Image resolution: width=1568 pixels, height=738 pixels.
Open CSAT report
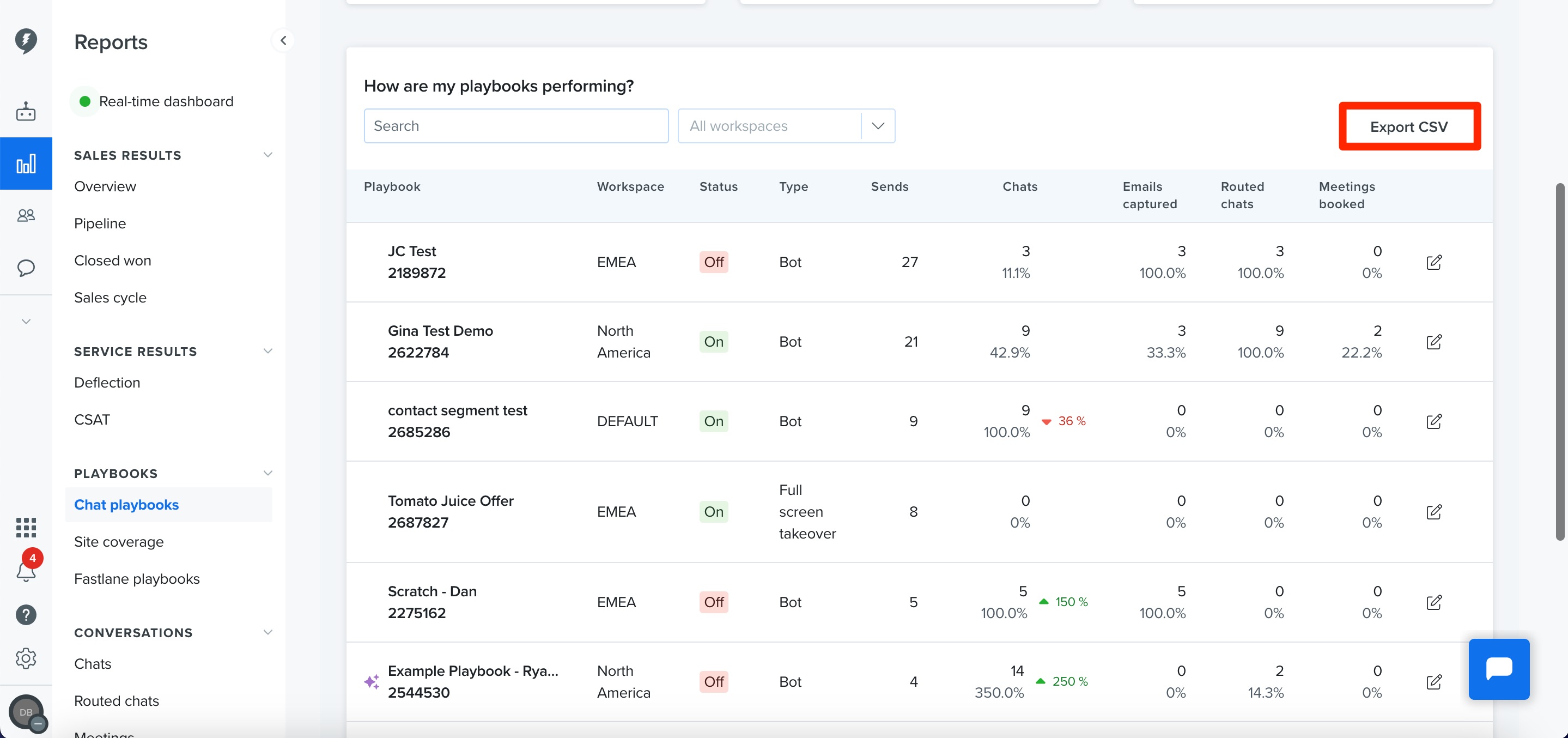click(x=92, y=420)
